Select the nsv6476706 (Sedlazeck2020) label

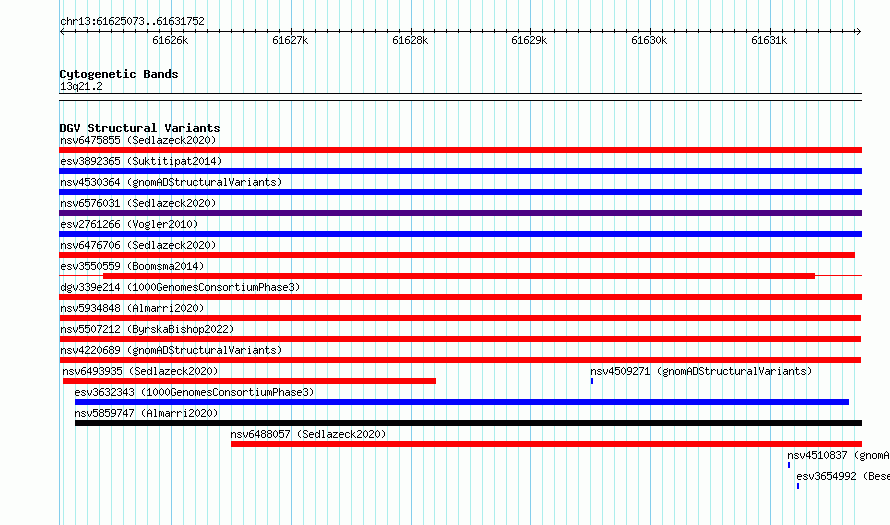[138, 245]
